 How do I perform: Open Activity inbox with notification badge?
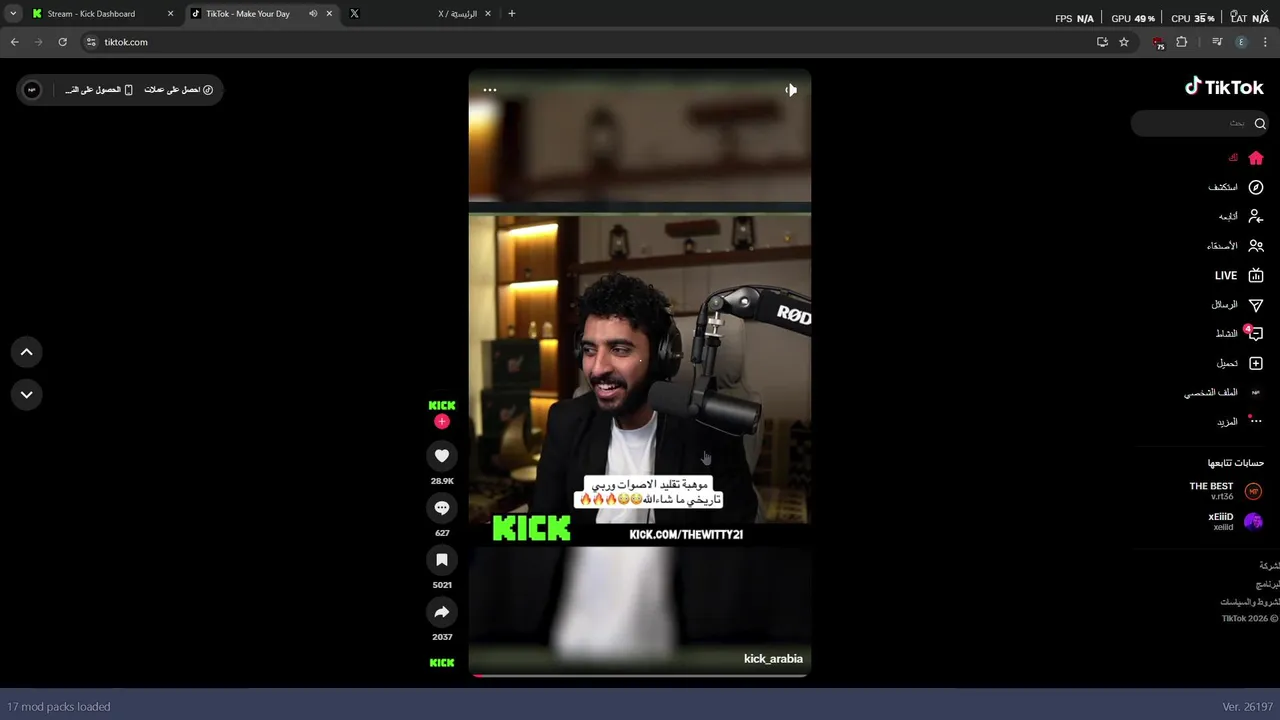tap(1254, 333)
